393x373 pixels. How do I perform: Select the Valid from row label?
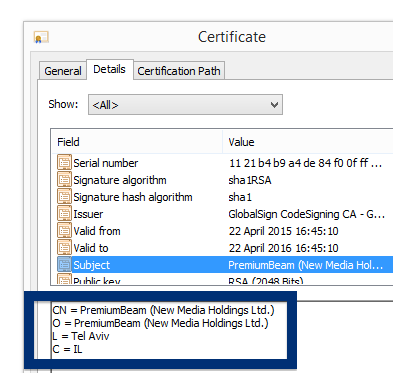click(97, 231)
